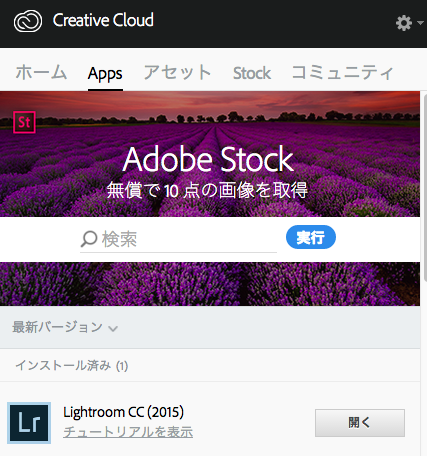Click 開く button for Lightroom
The width and height of the screenshot is (427, 456).
coord(360,423)
